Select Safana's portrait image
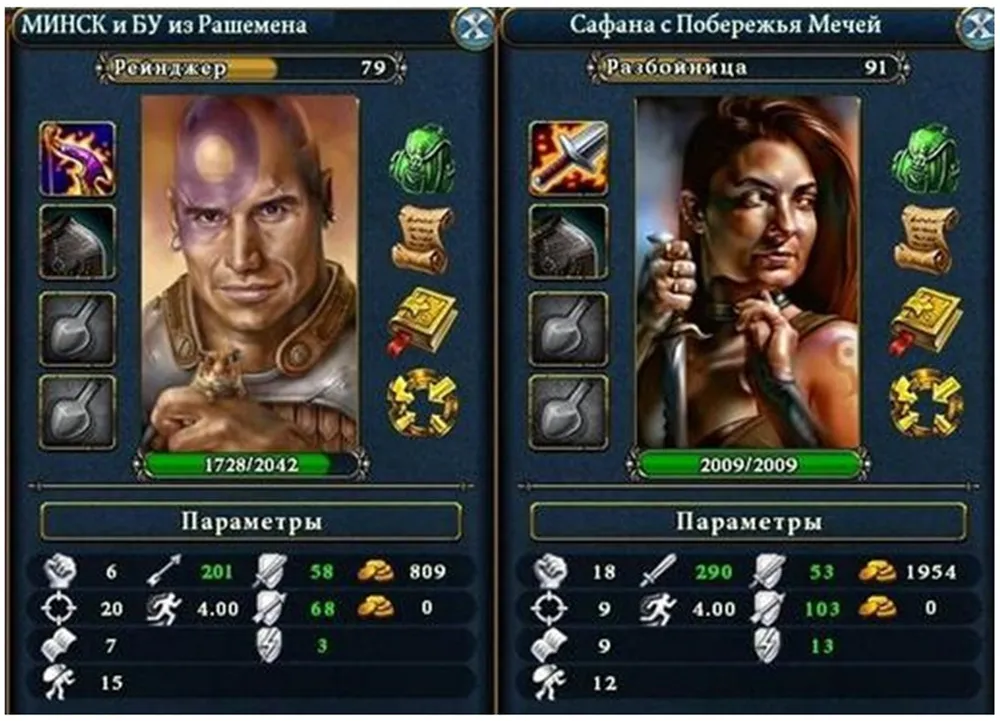This screenshot has height=721, width=1000. pos(748,272)
